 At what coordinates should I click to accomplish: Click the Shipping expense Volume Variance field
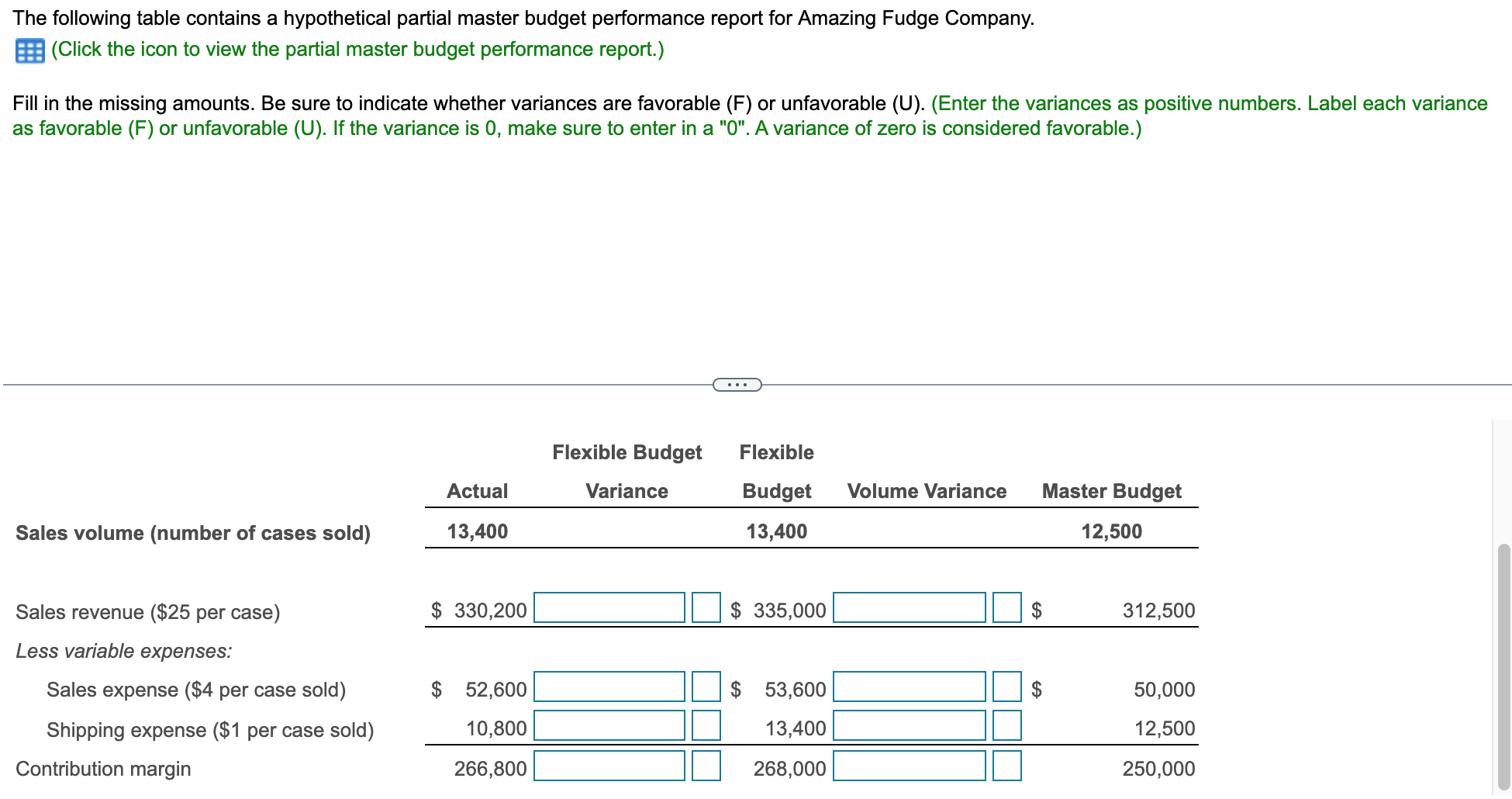pos(908,727)
